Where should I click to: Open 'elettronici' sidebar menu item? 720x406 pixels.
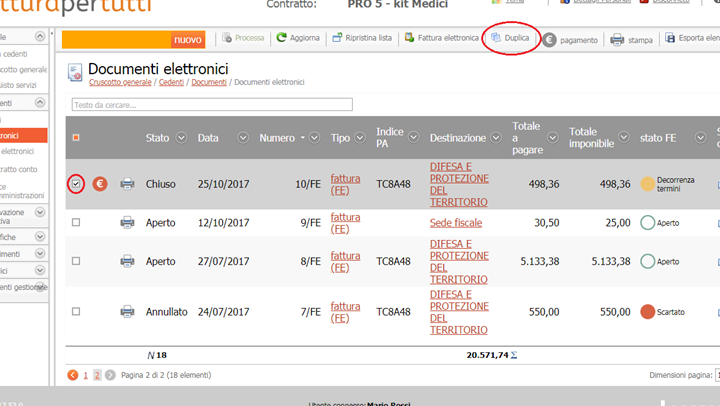point(17,151)
